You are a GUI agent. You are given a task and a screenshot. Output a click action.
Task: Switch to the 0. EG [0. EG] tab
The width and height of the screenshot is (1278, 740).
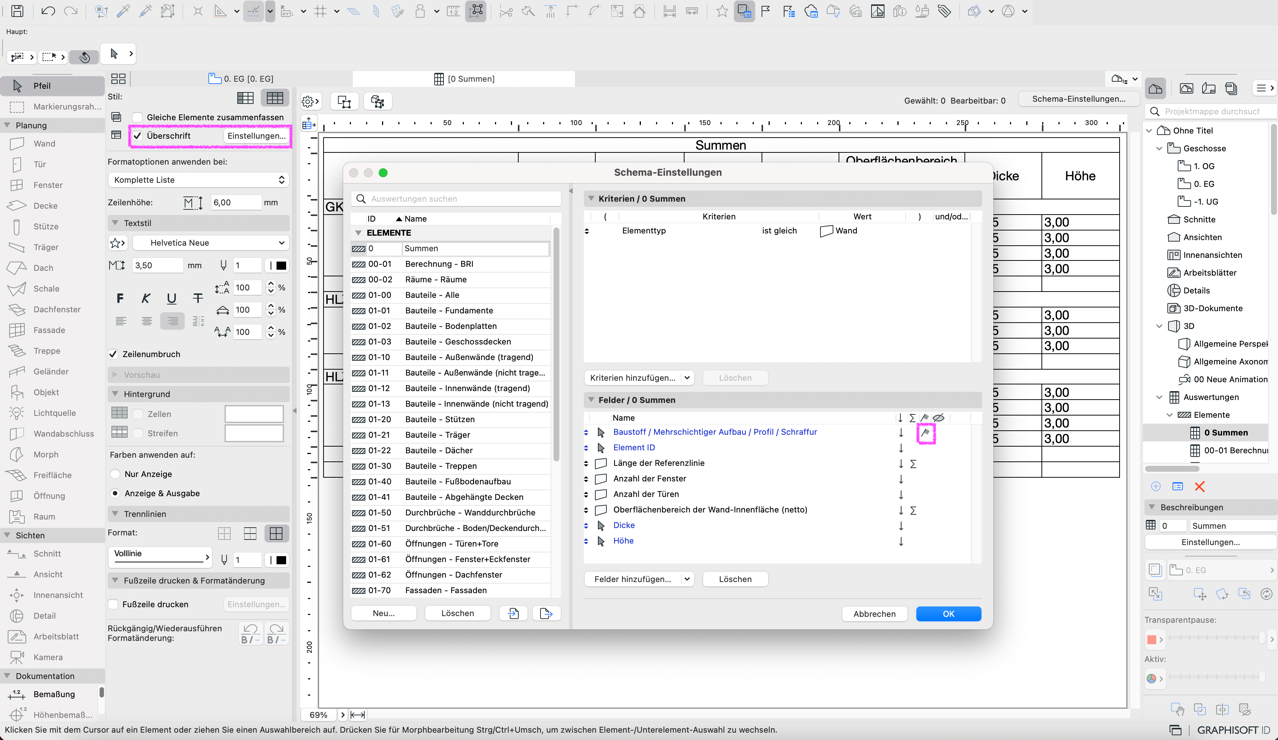[x=241, y=78]
